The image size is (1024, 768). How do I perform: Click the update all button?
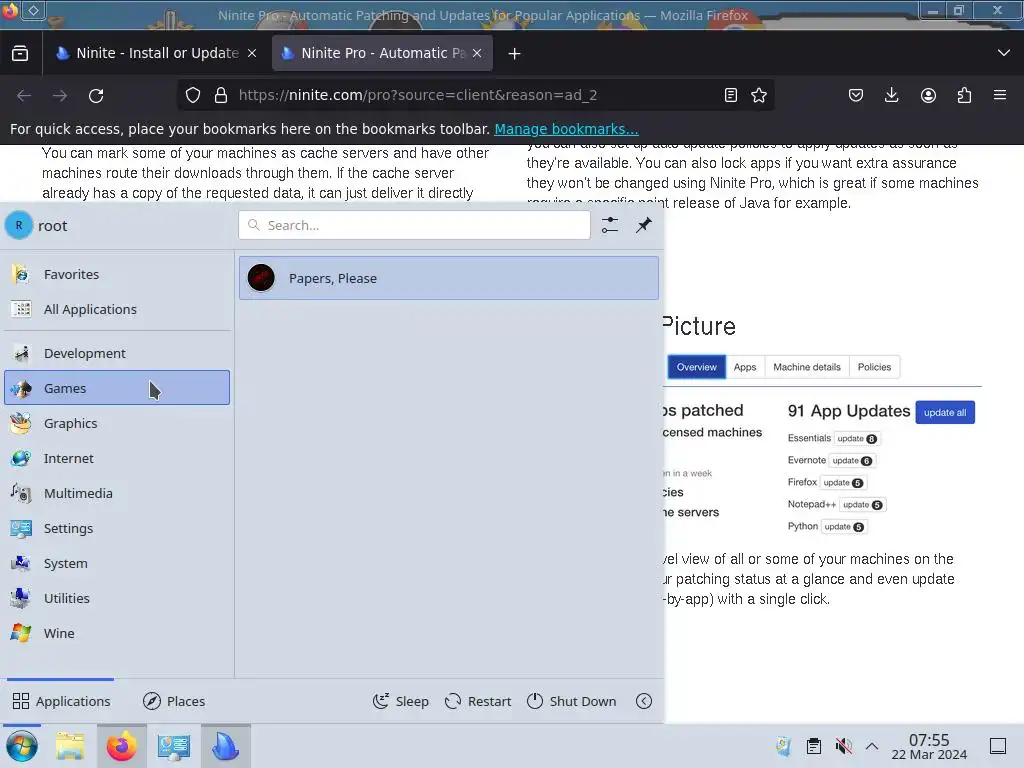pos(945,413)
